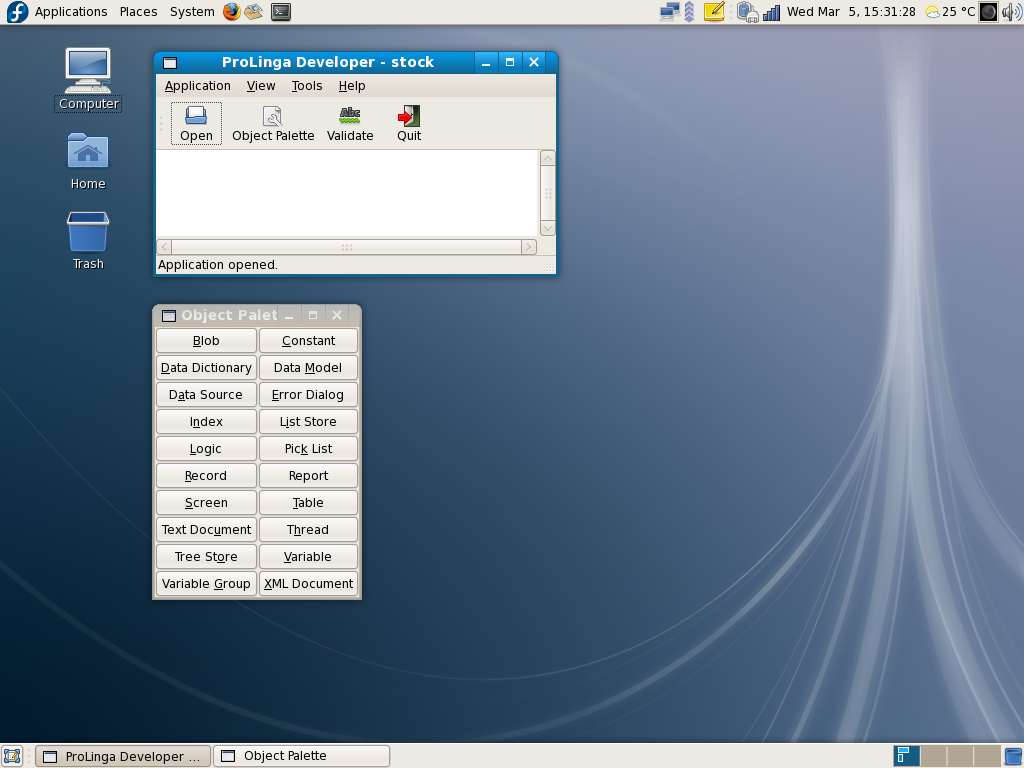Screen dimensions: 1024x768
Task: Click the horizontal scrollbar right arrow
Action: (x=528, y=247)
